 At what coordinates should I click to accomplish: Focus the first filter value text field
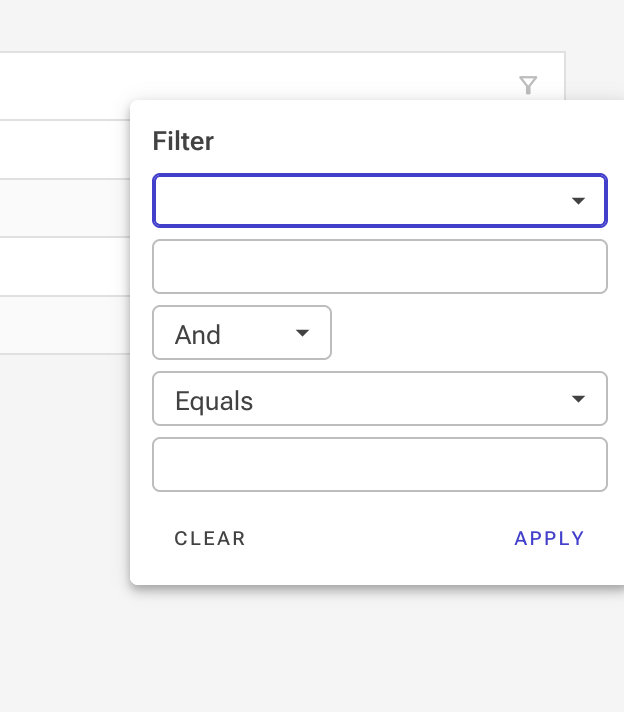(380, 267)
